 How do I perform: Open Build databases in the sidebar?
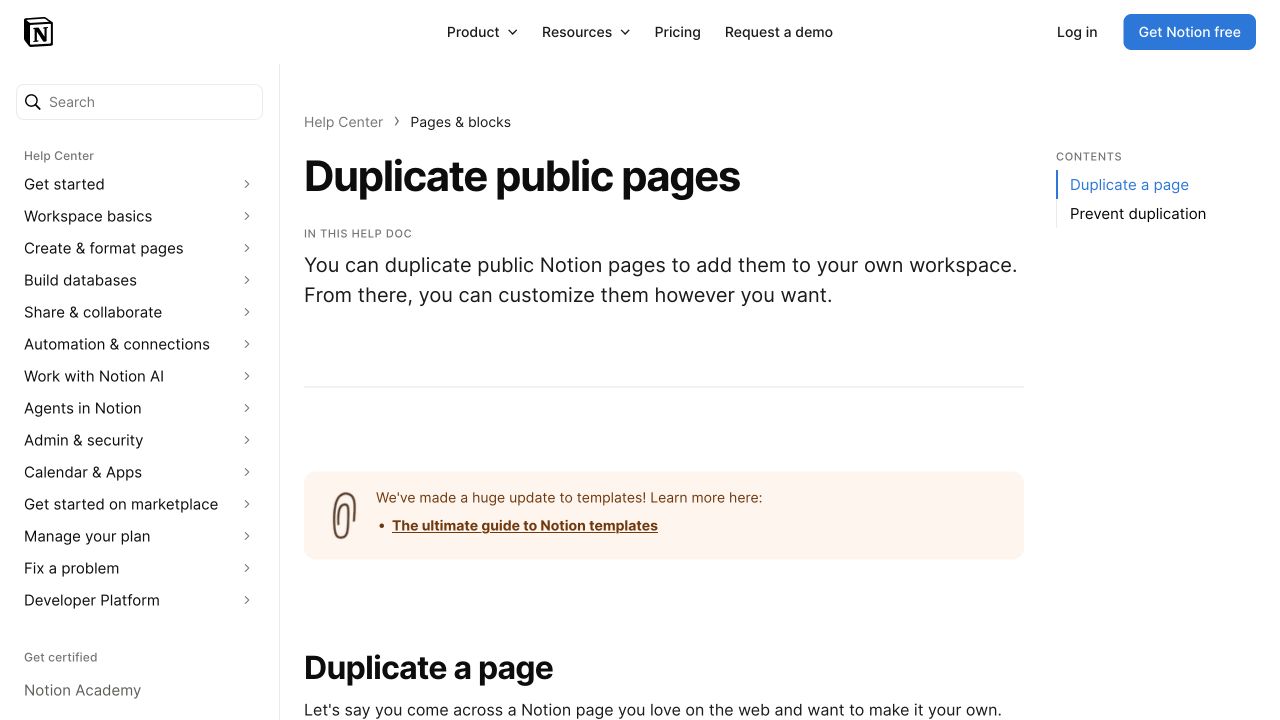coord(80,280)
